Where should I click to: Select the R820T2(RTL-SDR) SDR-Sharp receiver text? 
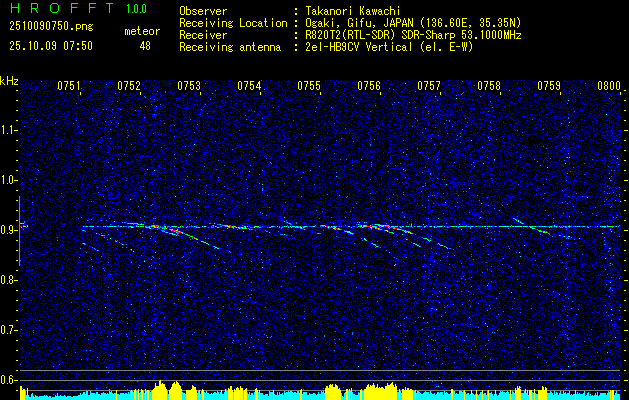(414, 35)
